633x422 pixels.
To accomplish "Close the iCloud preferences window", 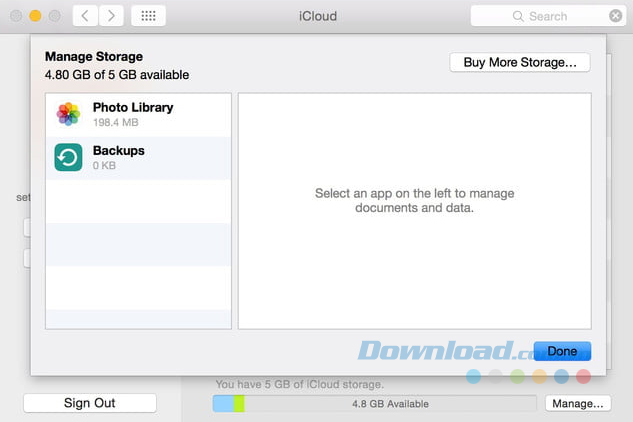I will tap(15, 16).
